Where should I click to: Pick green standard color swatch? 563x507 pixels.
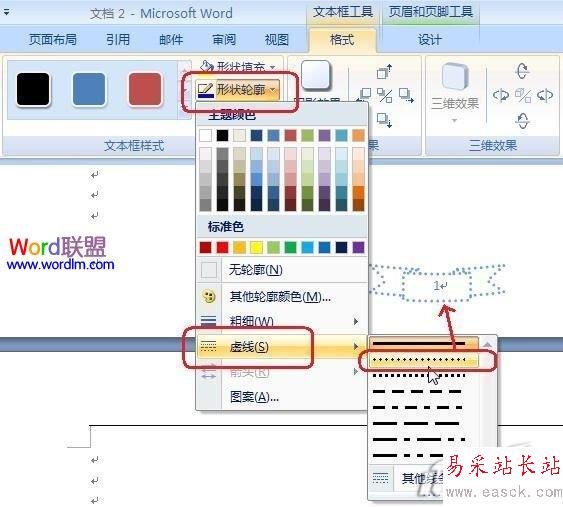(x=290, y=247)
